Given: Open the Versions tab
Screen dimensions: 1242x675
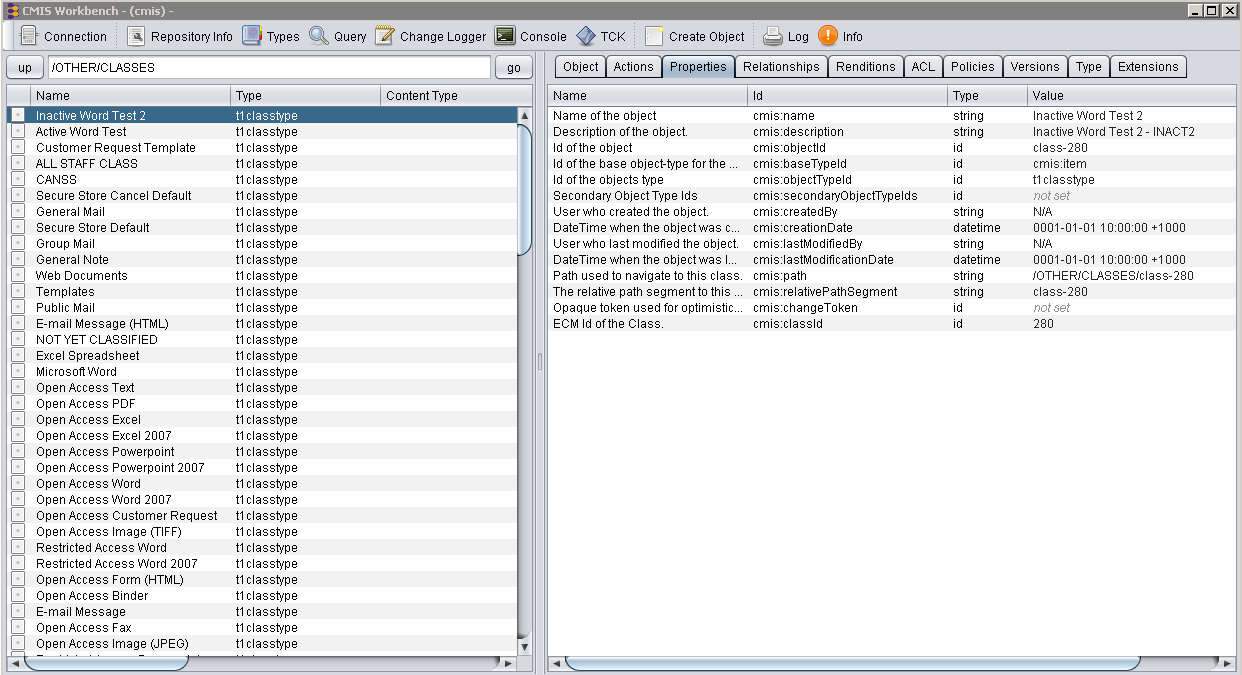Looking at the screenshot, I should point(1034,67).
